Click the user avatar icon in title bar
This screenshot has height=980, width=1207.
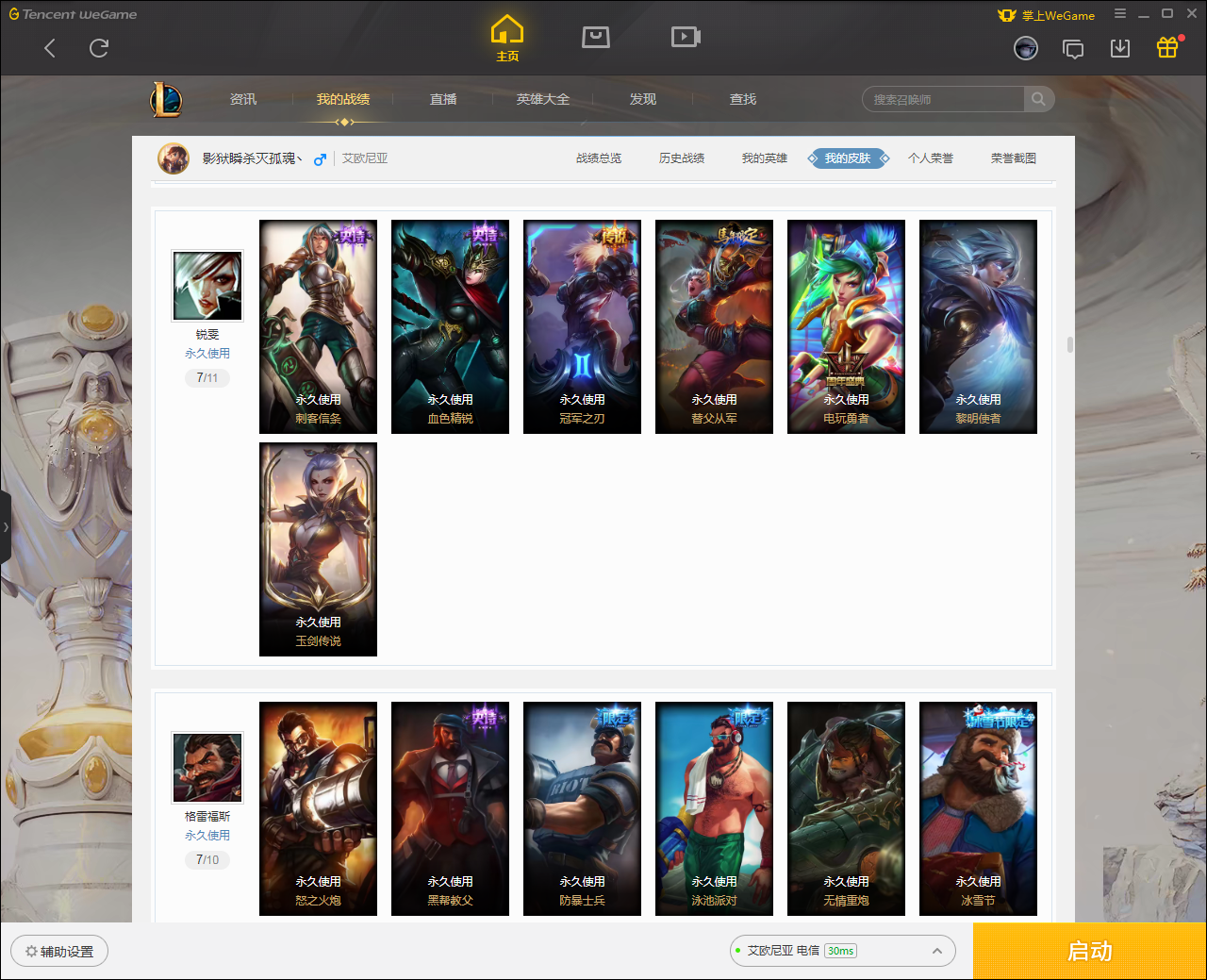(1026, 48)
